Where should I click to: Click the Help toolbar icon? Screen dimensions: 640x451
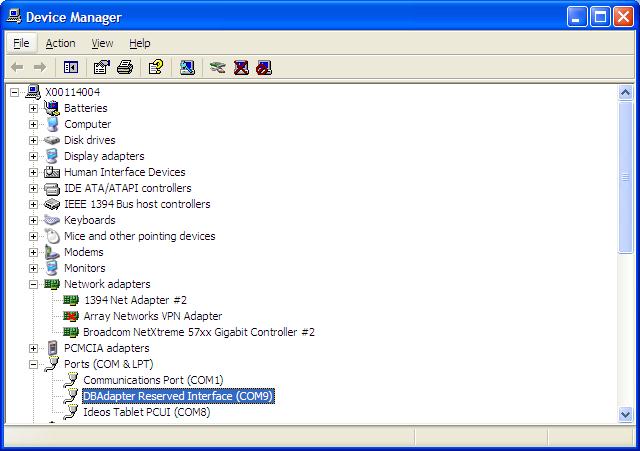[x=156, y=67]
